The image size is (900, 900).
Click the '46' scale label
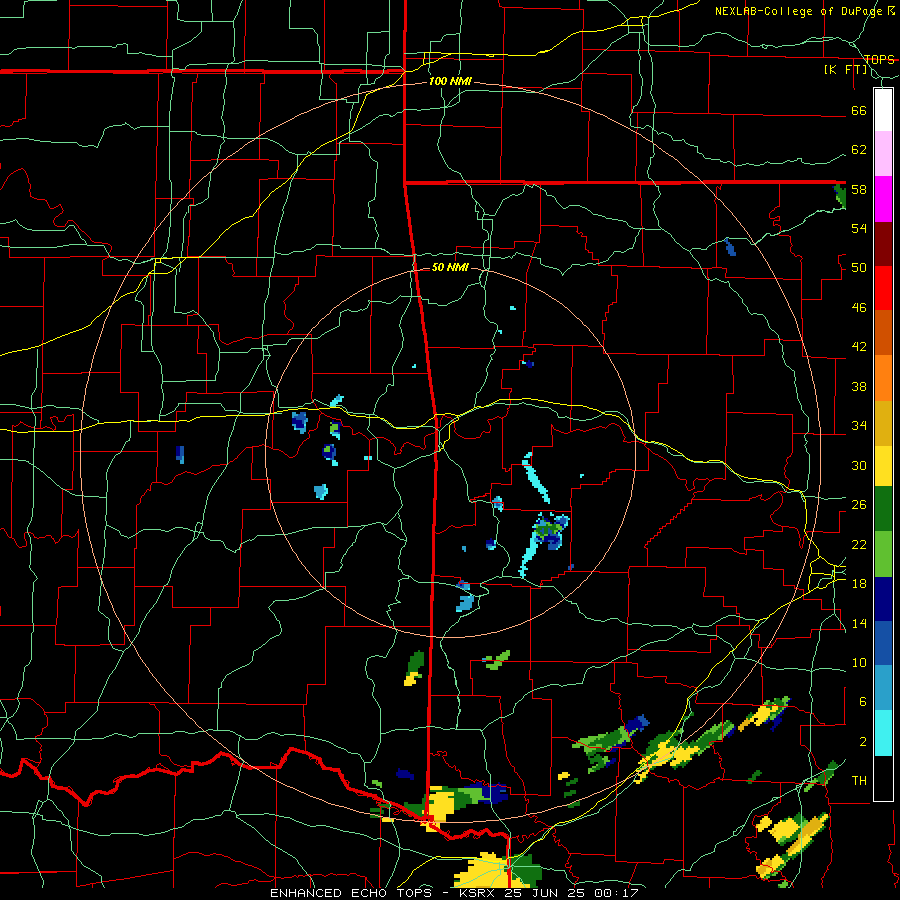[x=859, y=307]
